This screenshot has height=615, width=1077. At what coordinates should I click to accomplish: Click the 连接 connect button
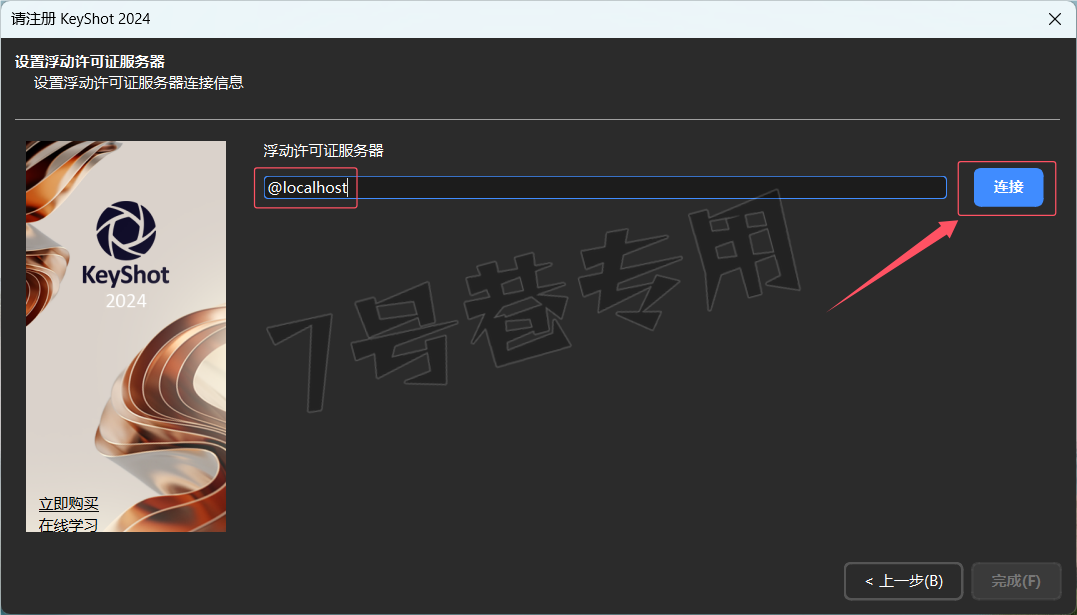[1008, 187]
